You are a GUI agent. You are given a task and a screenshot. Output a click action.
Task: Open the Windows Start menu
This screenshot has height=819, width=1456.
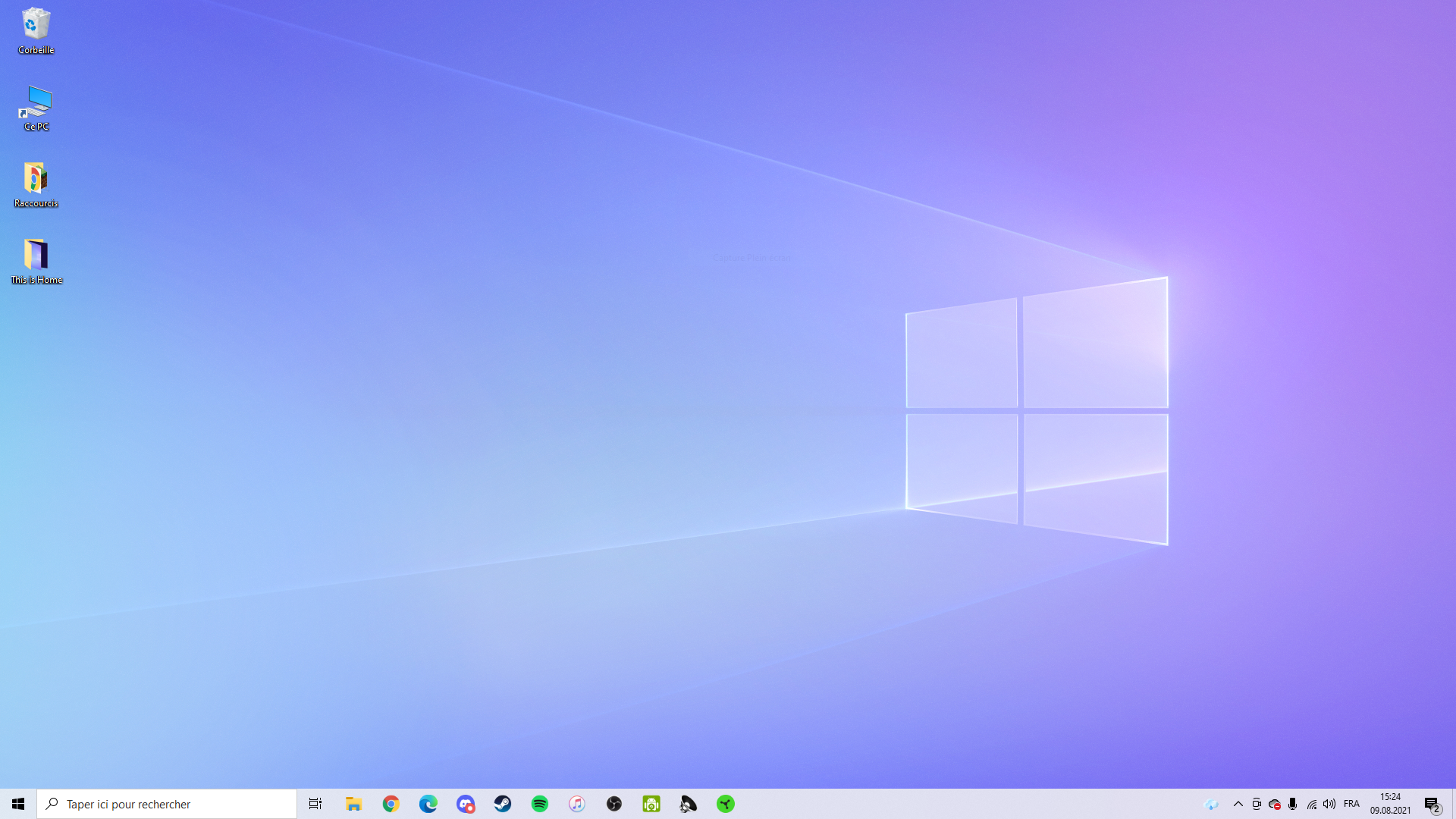point(18,804)
